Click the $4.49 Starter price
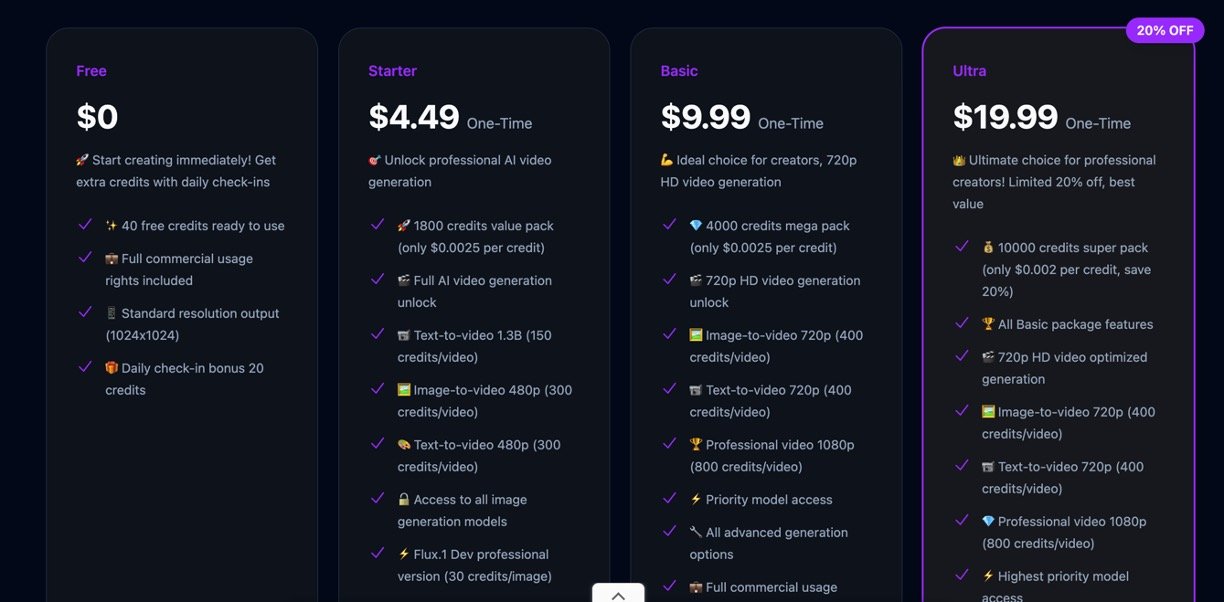Viewport: 1224px width, 602px height. click(x=414, y=118)
